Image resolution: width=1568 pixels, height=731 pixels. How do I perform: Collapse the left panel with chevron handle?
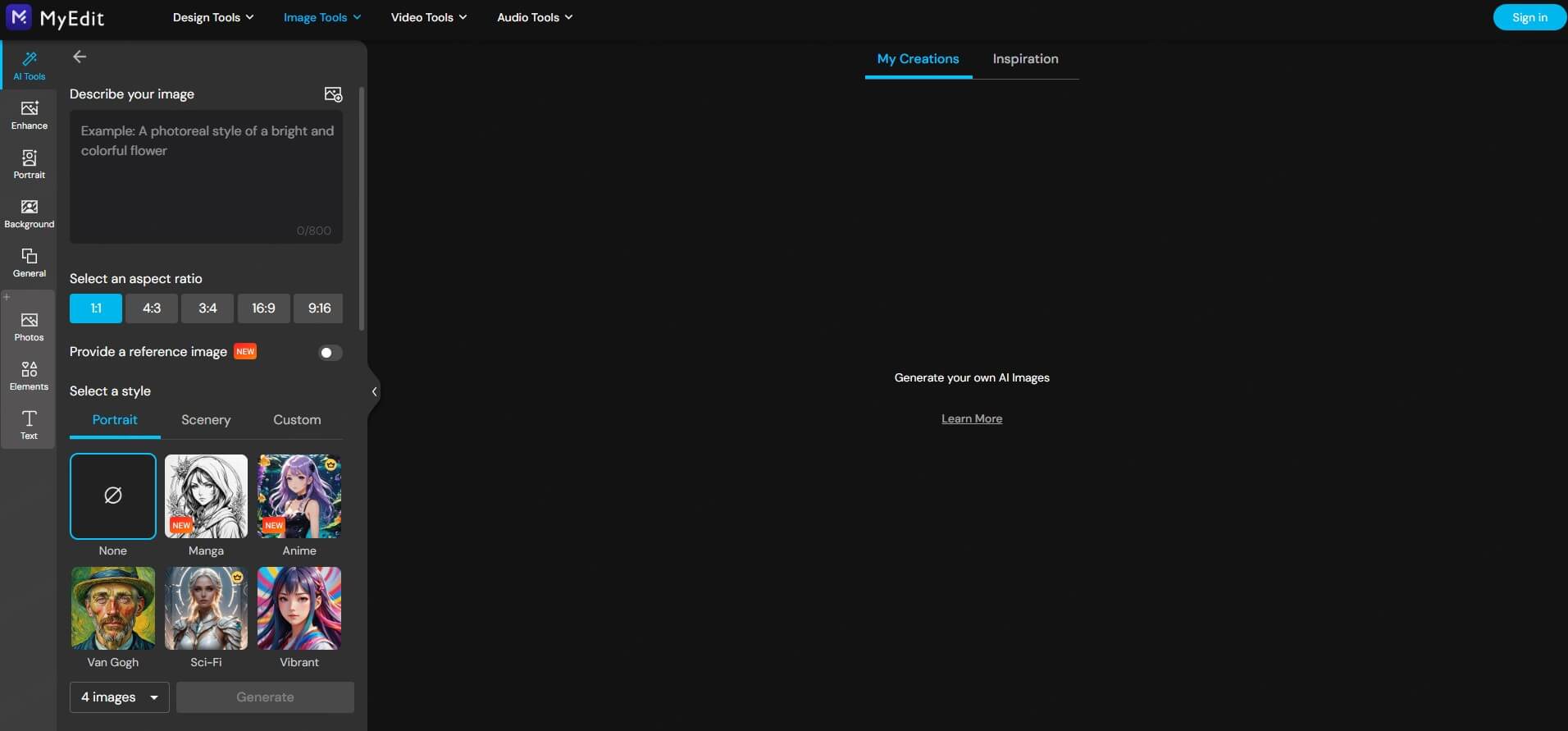point(374,391)
